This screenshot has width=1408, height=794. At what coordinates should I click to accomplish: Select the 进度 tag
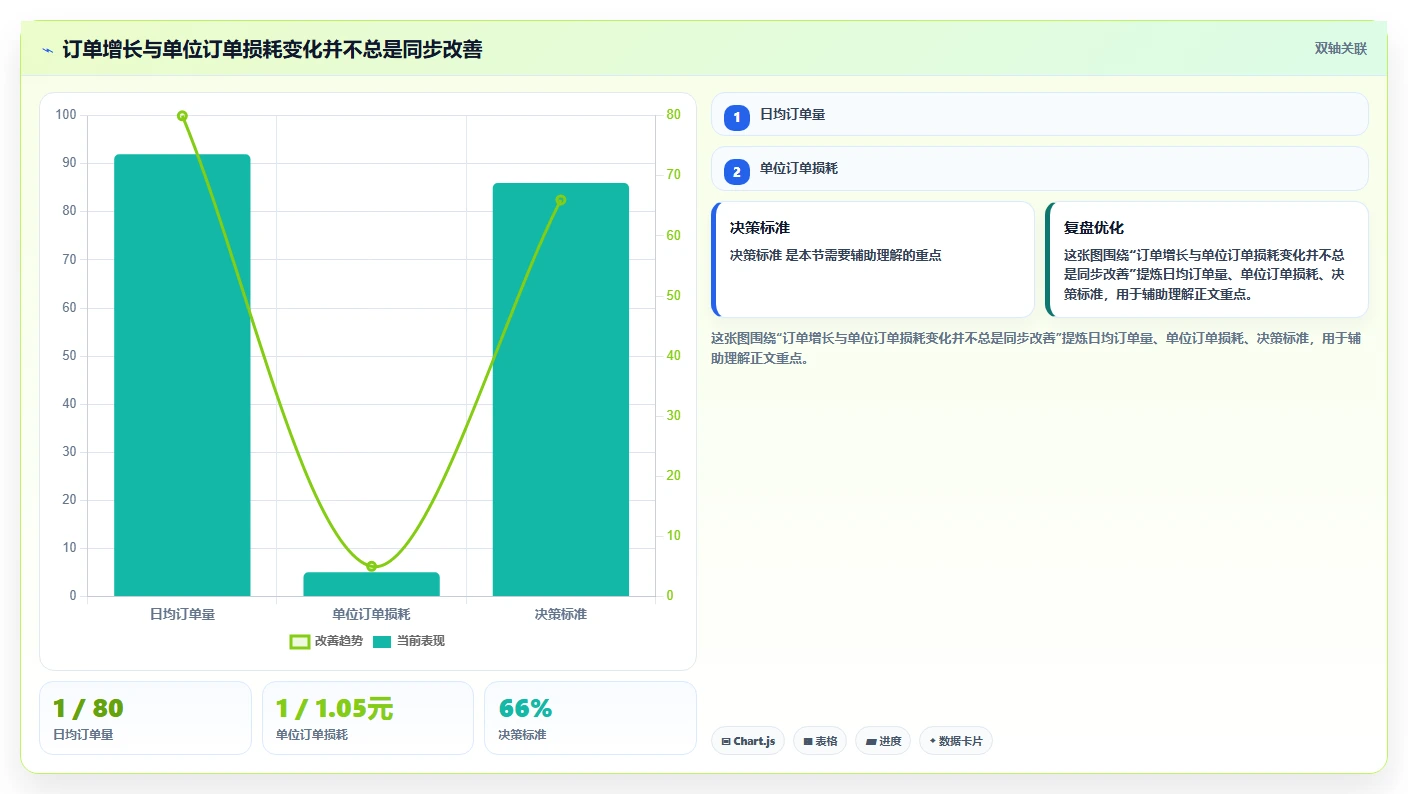coord(883,741)
